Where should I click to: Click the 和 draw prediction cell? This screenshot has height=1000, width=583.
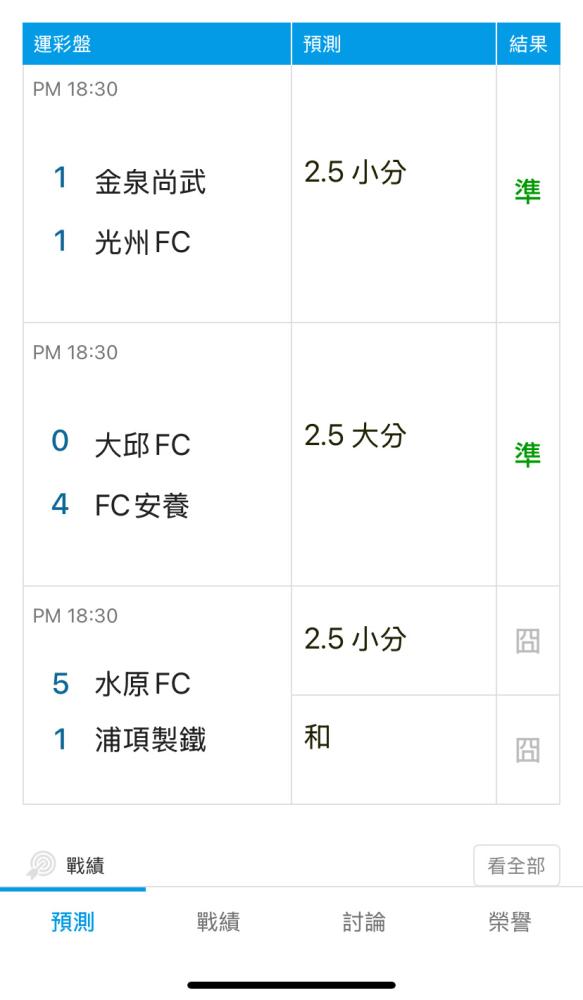(394, 749)
